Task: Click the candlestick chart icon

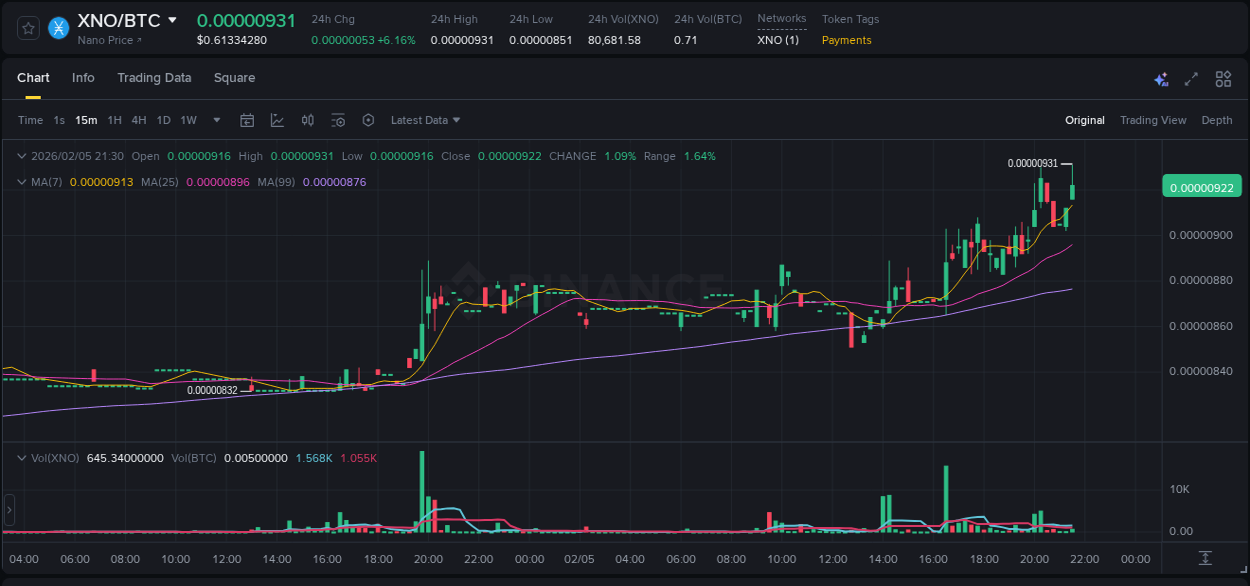Action: (307, 120)
